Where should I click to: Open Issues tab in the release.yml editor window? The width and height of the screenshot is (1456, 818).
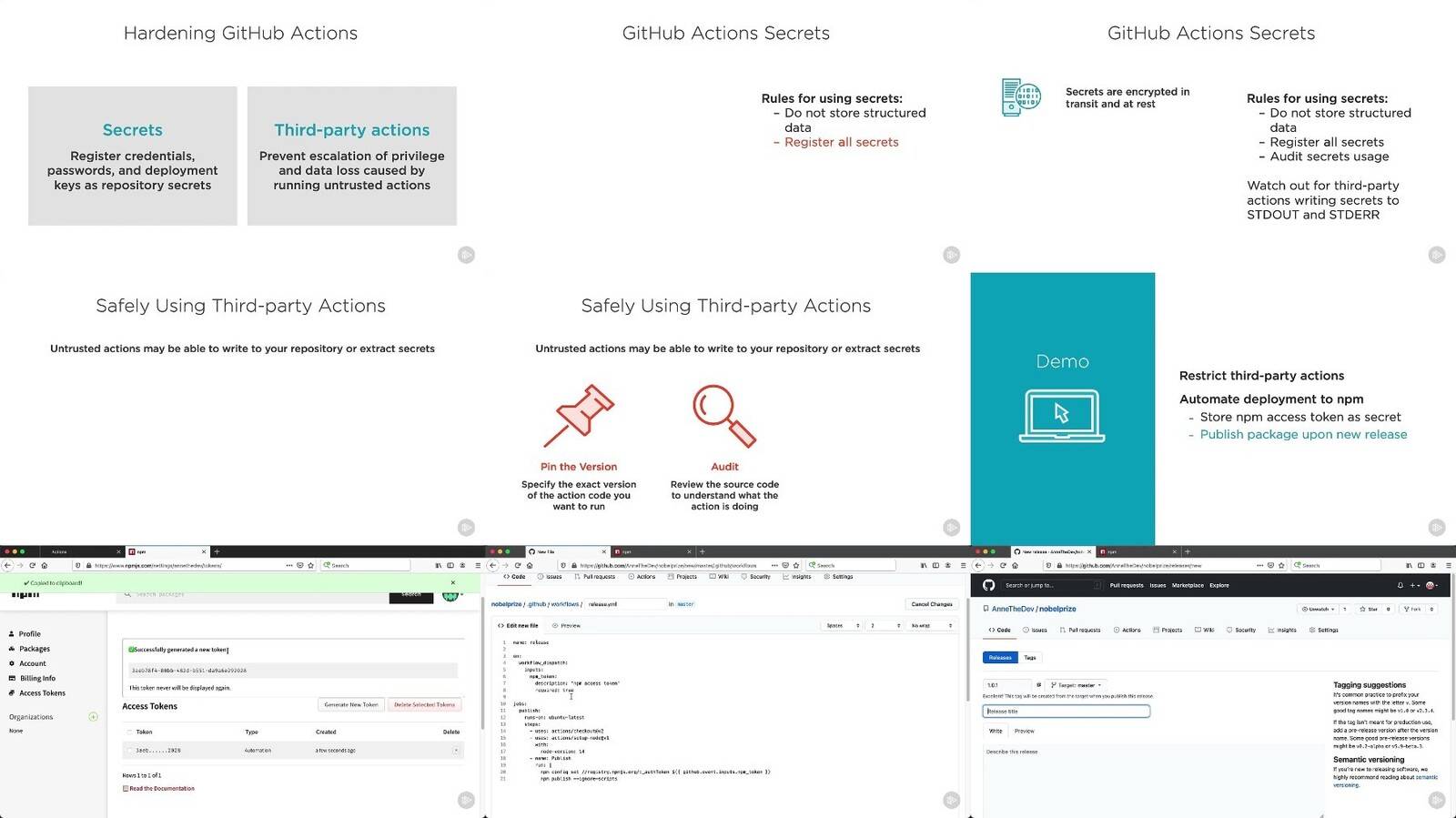point(550,577)
